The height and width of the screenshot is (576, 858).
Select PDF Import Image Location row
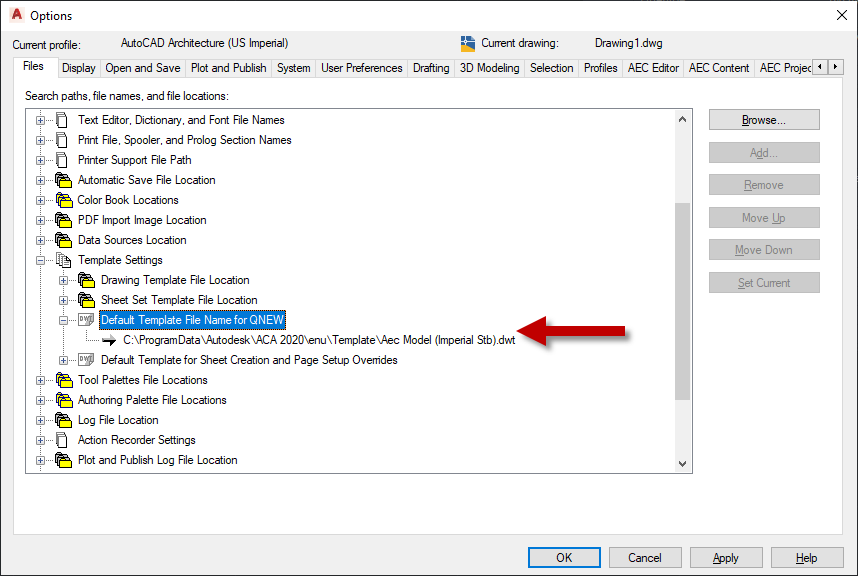pyautogui.click(x=142, y=220)
